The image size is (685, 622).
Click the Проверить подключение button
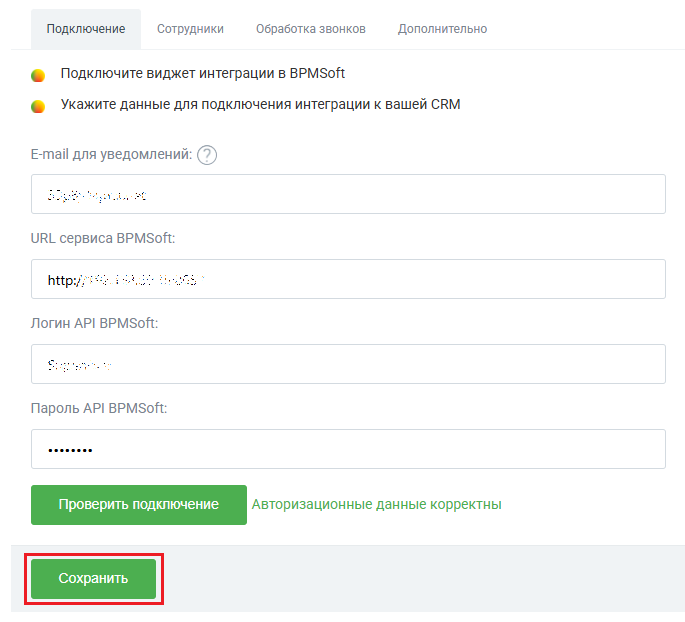(139, 505)
